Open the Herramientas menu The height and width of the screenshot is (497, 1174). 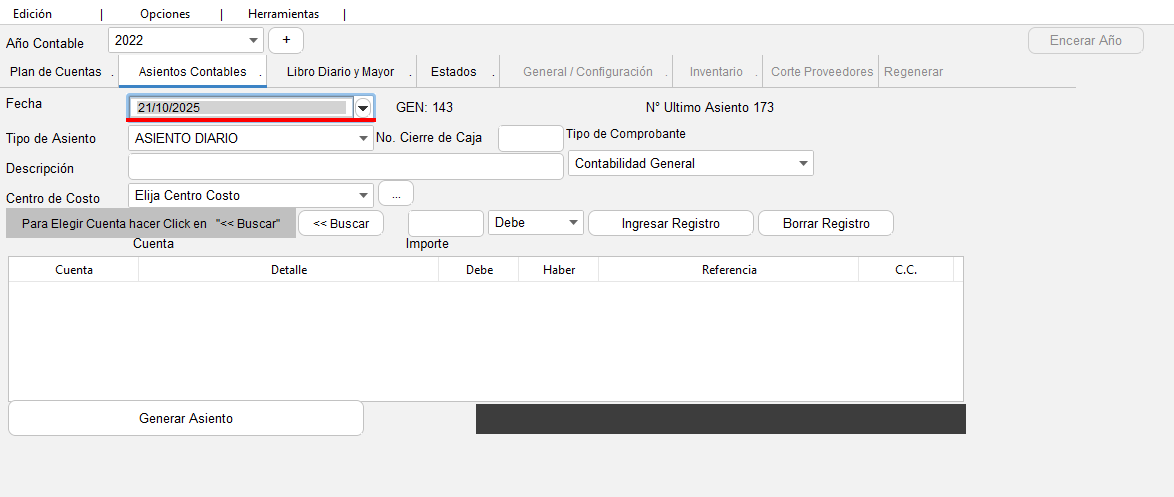(x=283, y=14)
